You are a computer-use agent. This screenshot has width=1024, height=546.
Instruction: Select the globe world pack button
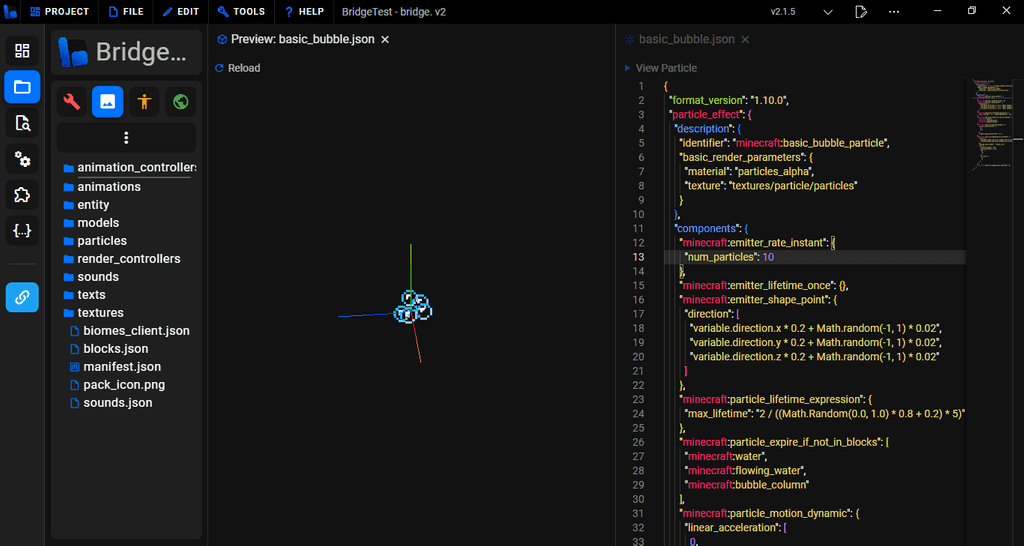pyautogui.click(x=180, y=101)
